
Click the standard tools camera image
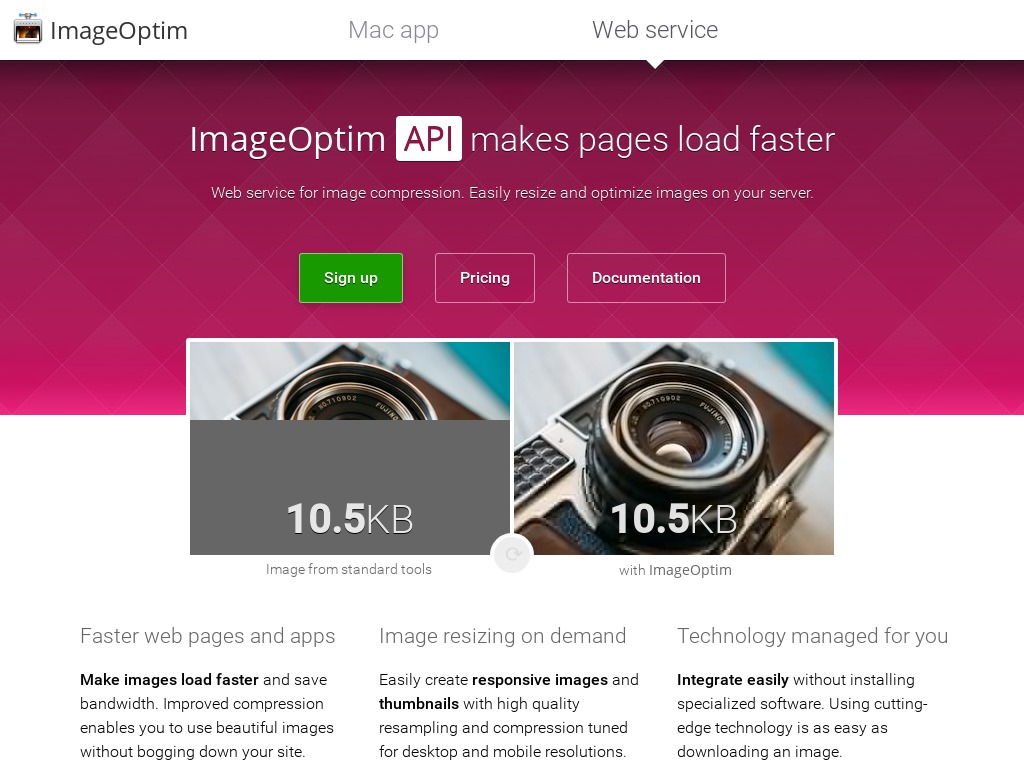(x=350, y=448)
